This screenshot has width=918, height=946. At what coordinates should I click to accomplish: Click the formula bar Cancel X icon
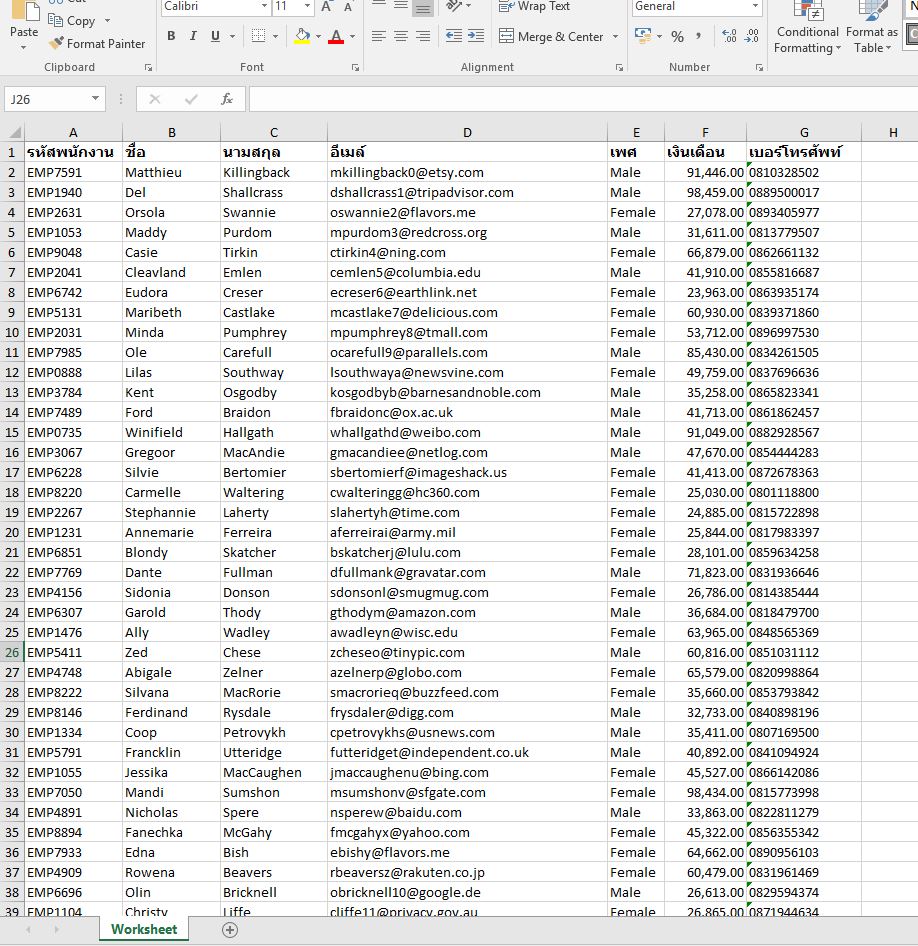[155, 99]
